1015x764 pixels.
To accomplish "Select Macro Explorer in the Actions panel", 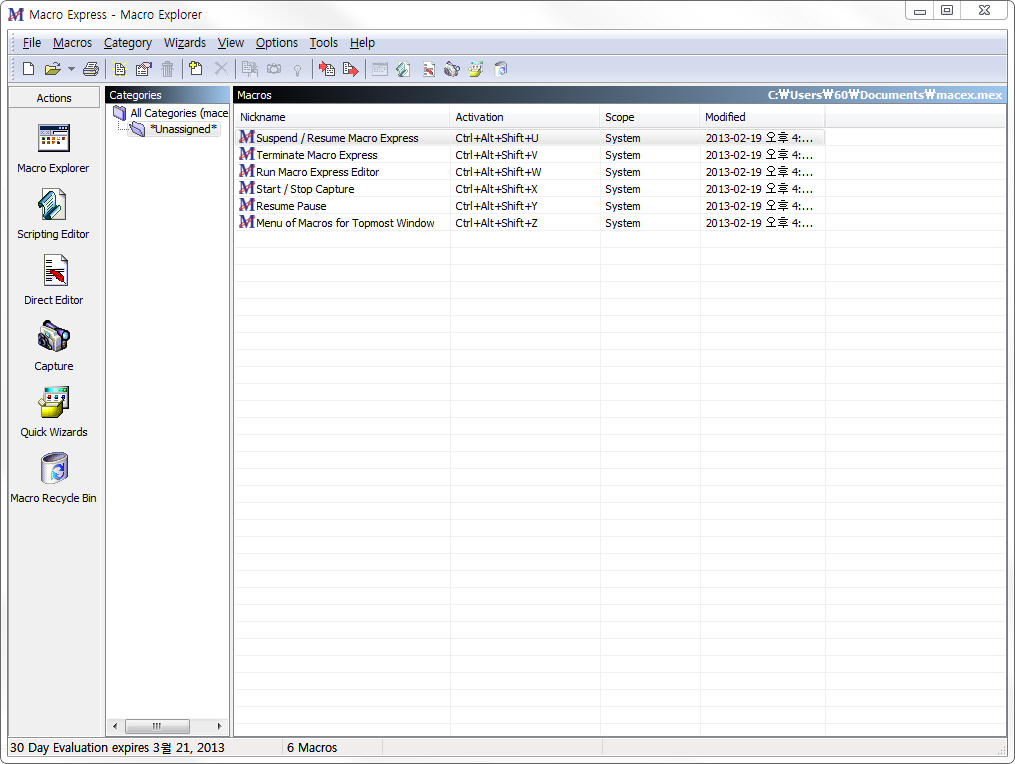I will 54,149.
